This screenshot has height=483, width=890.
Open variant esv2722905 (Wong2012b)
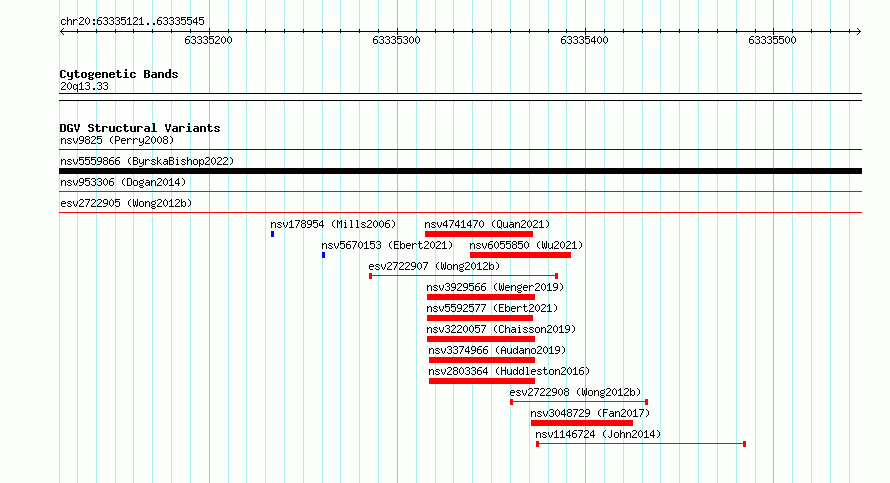pos(126,203)
